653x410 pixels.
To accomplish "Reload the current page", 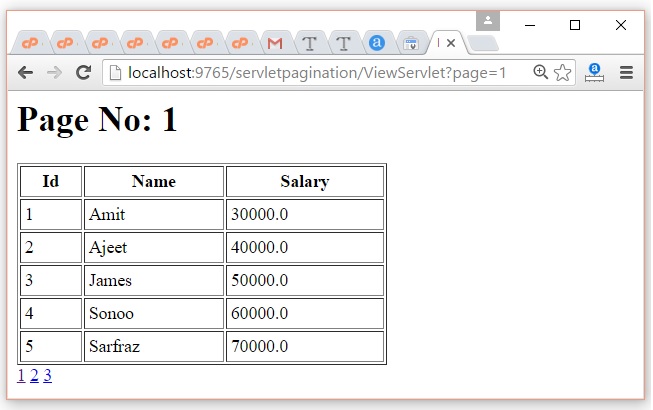I will click(84, 72).
